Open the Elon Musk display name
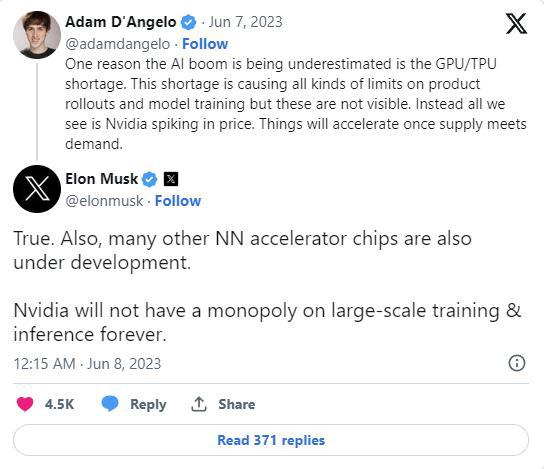This screenshot has width=544, height=469. [x=102, y=179]
